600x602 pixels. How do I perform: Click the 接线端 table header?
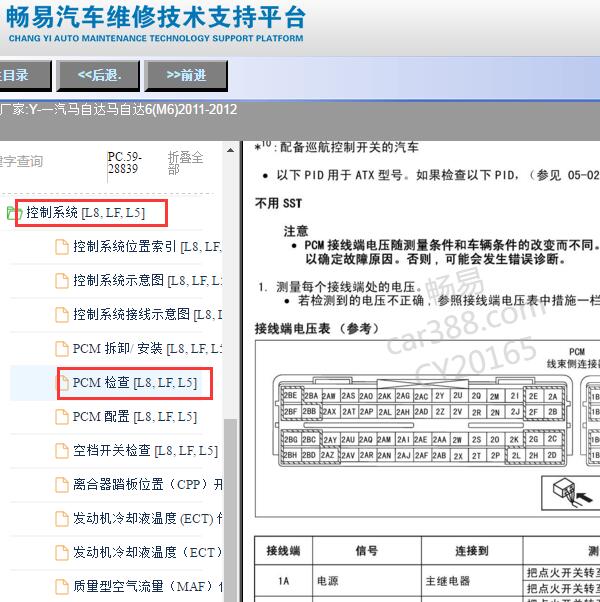(283, 551)
